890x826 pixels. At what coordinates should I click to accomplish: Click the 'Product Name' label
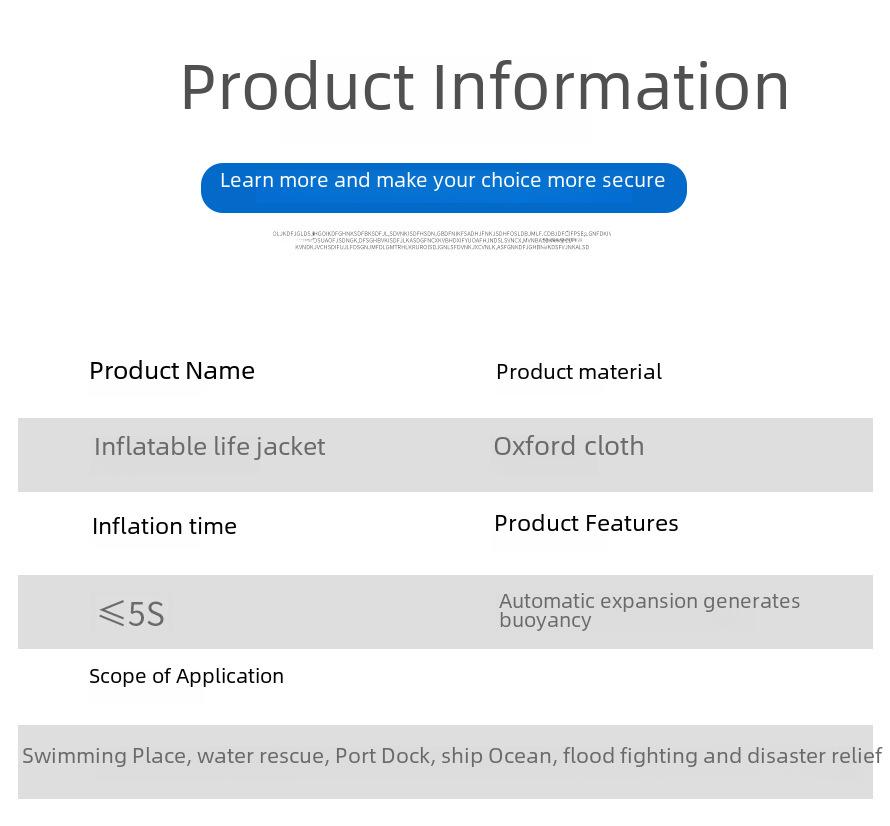(x=172, y=371)
